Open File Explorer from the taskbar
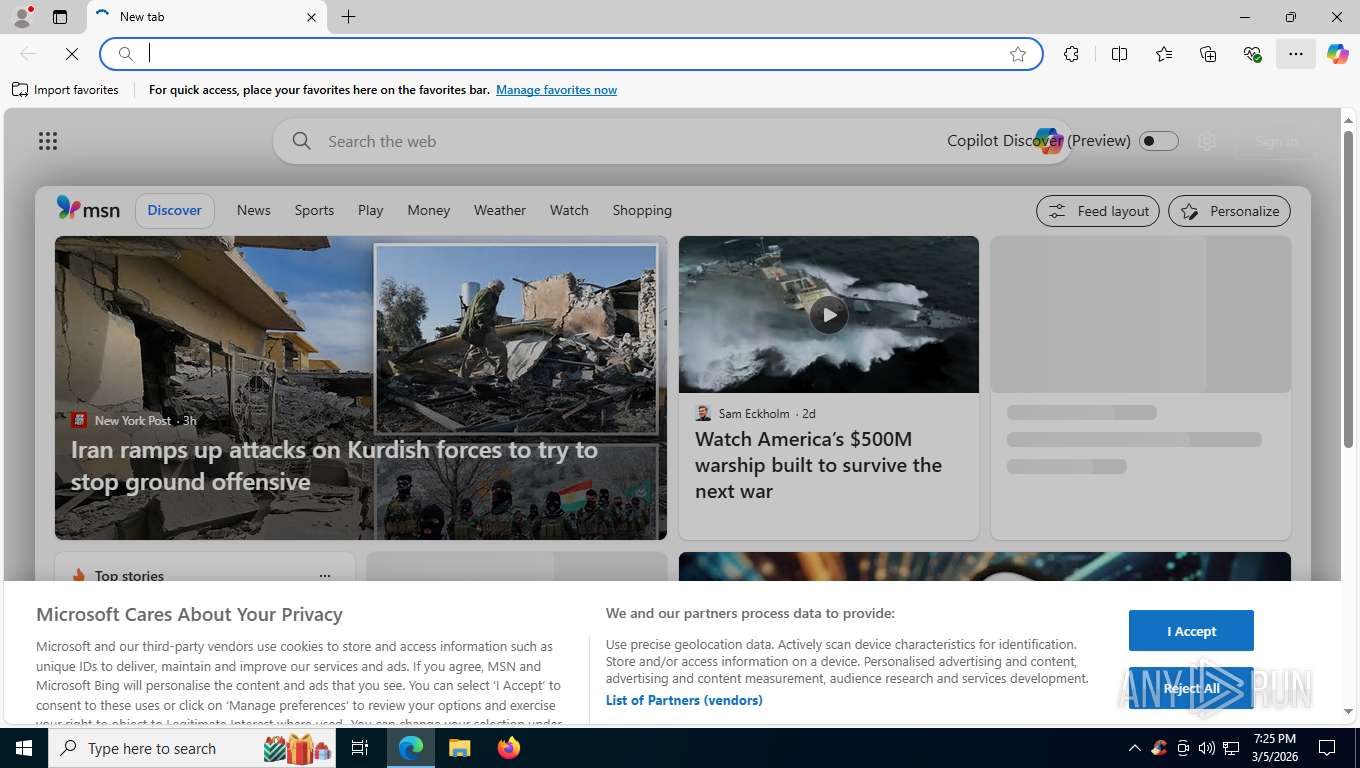 tap(459, 748)
